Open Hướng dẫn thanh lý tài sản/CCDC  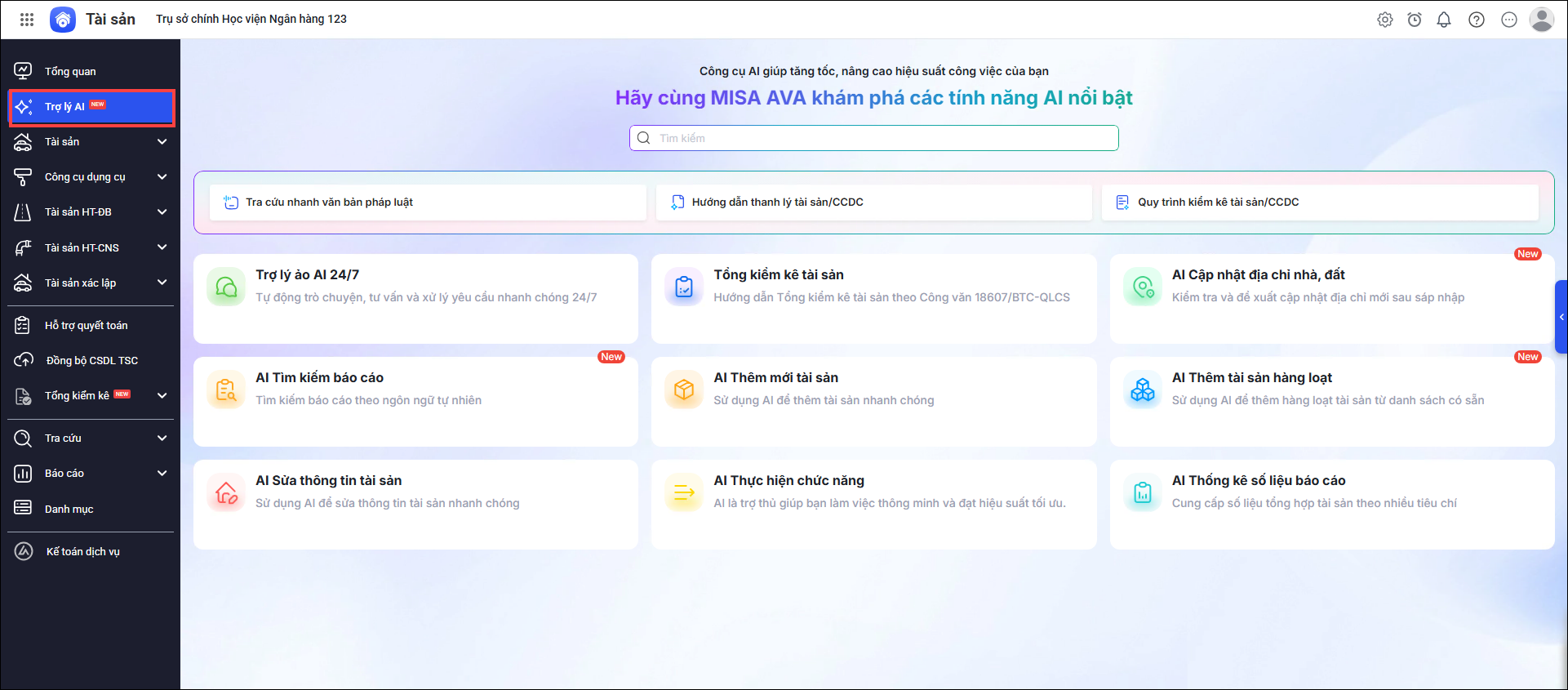coord(873,203)
